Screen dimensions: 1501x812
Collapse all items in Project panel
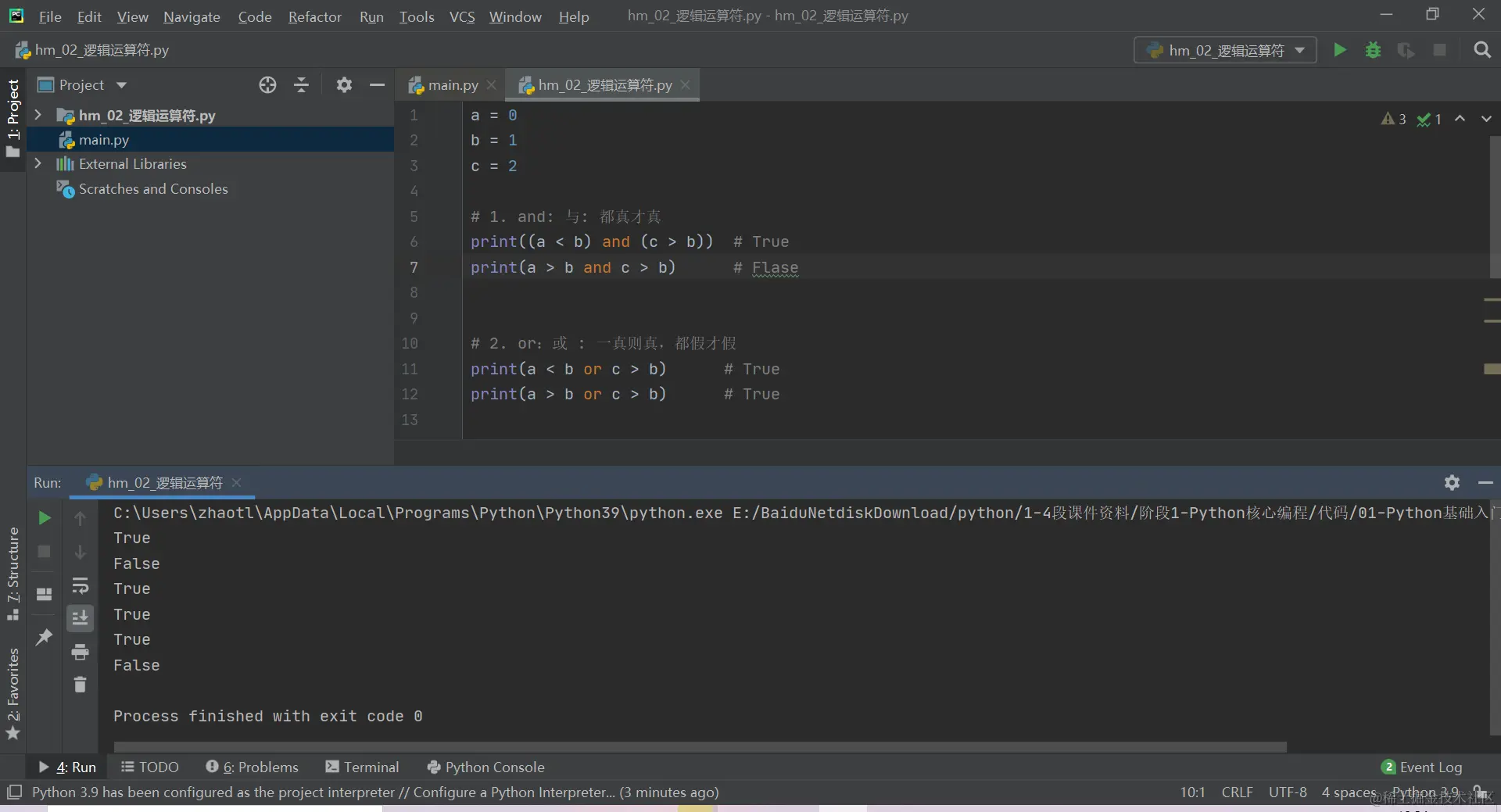click(x=301, y=85)
